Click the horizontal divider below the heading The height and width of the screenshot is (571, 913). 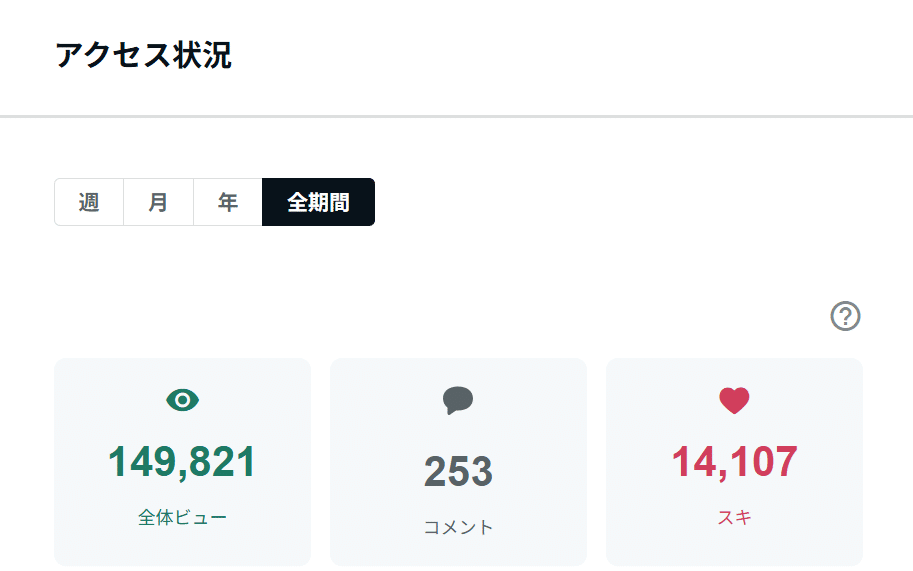456,117
